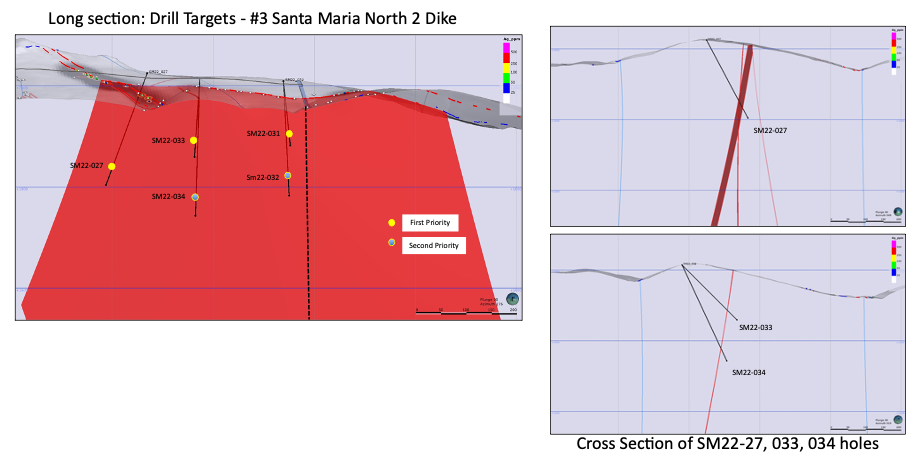Viewport: 906px width, 468px height.
Task: Select the Second Priority label box
Action: pos(434,246)
